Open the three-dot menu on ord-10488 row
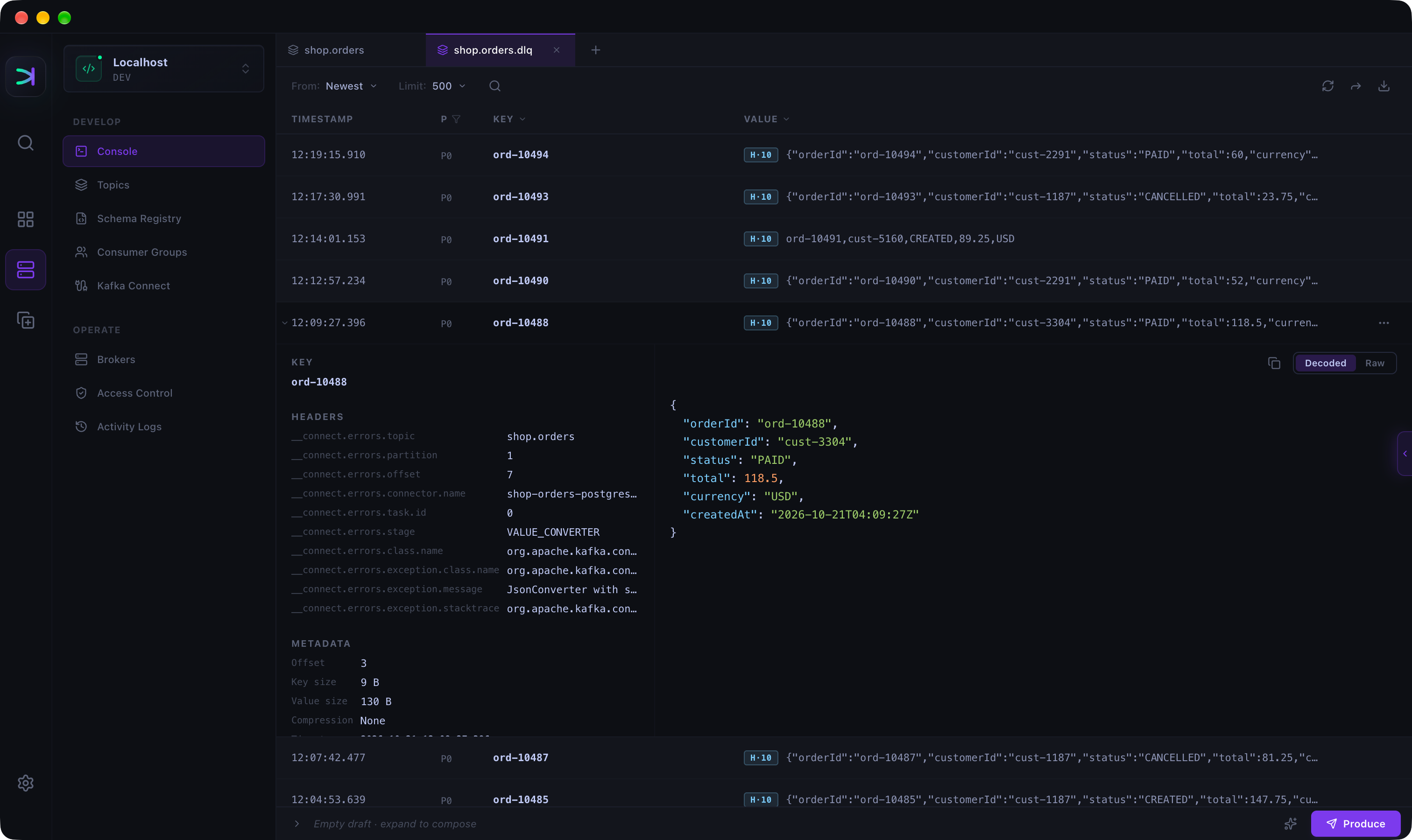This screenshot has height=840, width=1412. point(1384,323)
